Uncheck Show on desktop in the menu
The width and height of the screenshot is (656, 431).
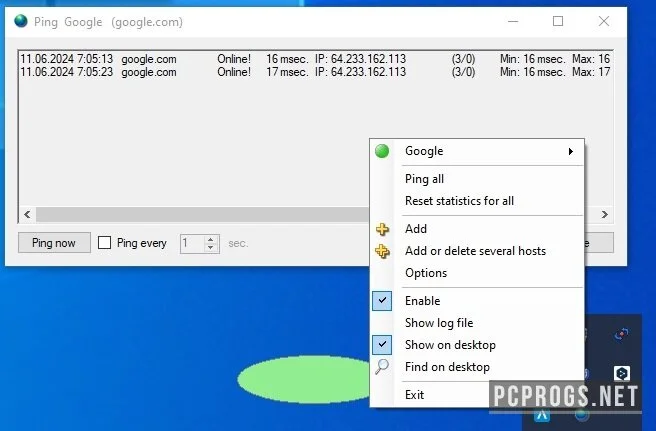coord(477,345)
